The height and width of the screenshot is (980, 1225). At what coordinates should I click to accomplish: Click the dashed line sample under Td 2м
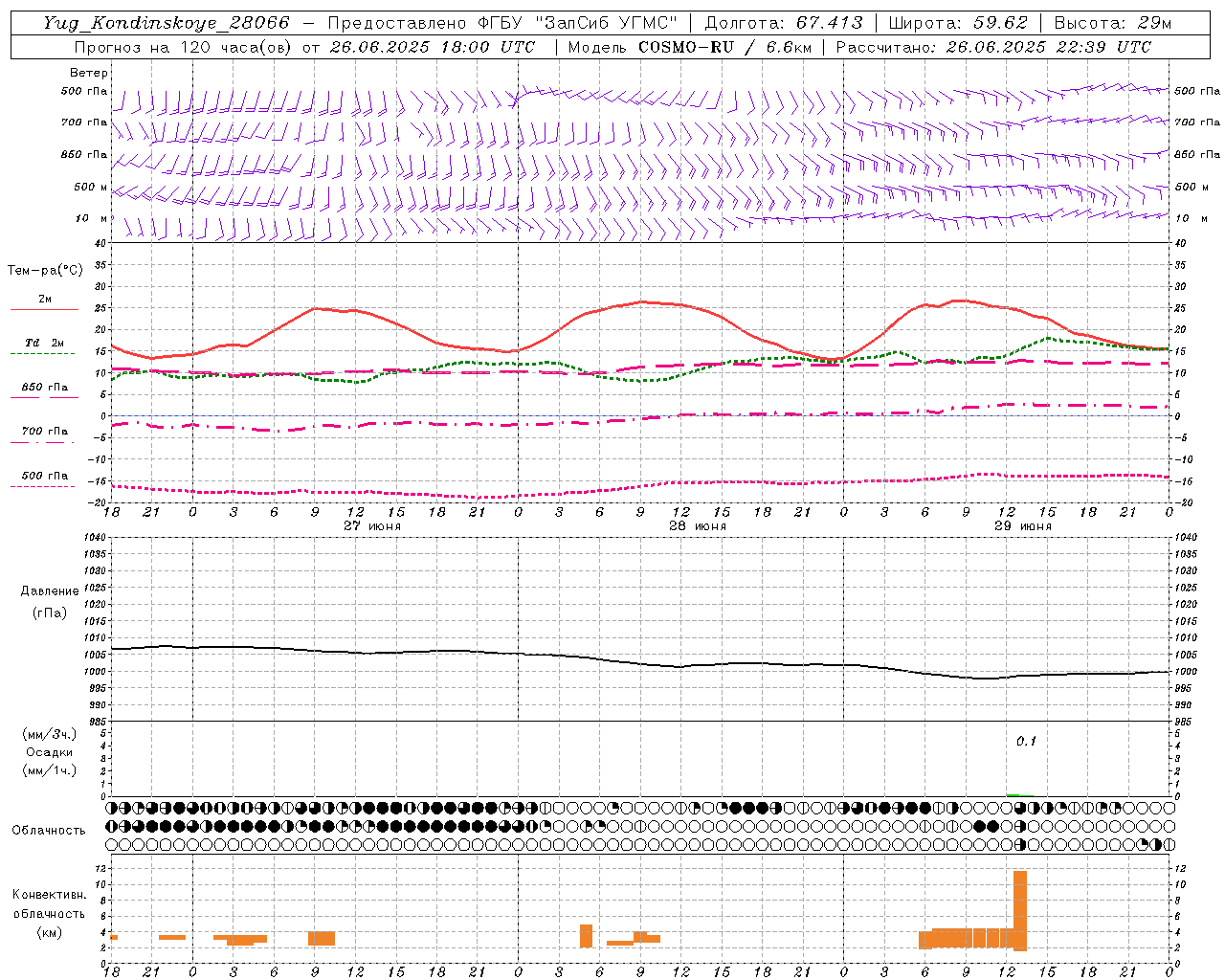[x=42, y=354]
